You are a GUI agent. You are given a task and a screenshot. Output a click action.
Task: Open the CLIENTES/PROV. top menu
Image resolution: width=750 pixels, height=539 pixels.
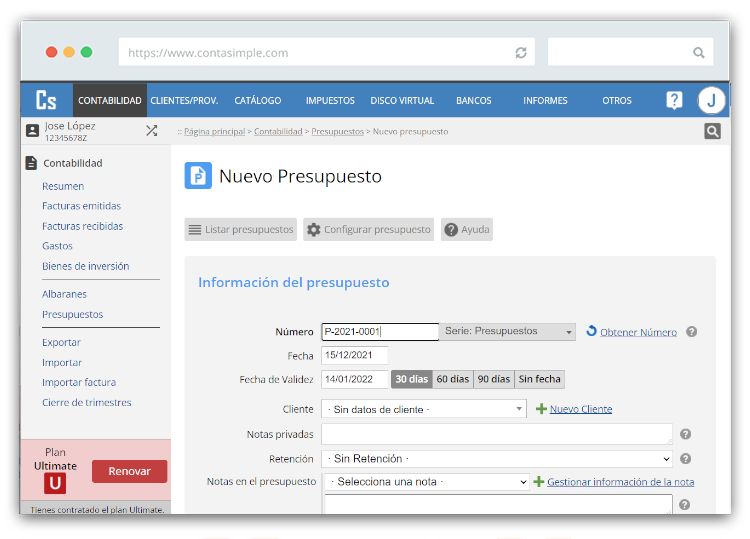pos(184,100)
